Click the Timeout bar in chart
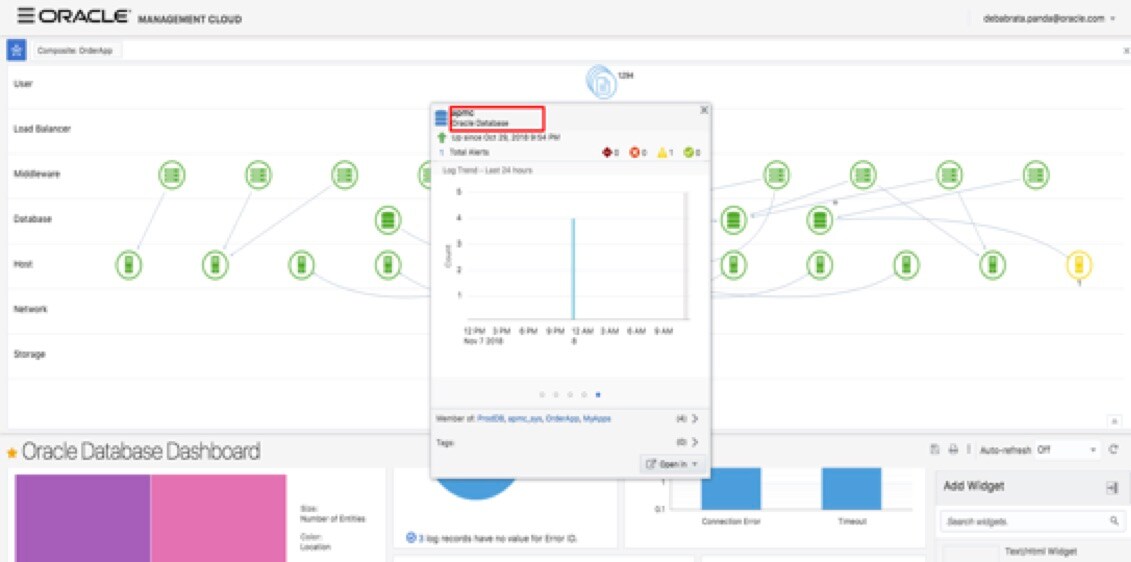Screen dimensions: 1131x562 coord(851,488)
